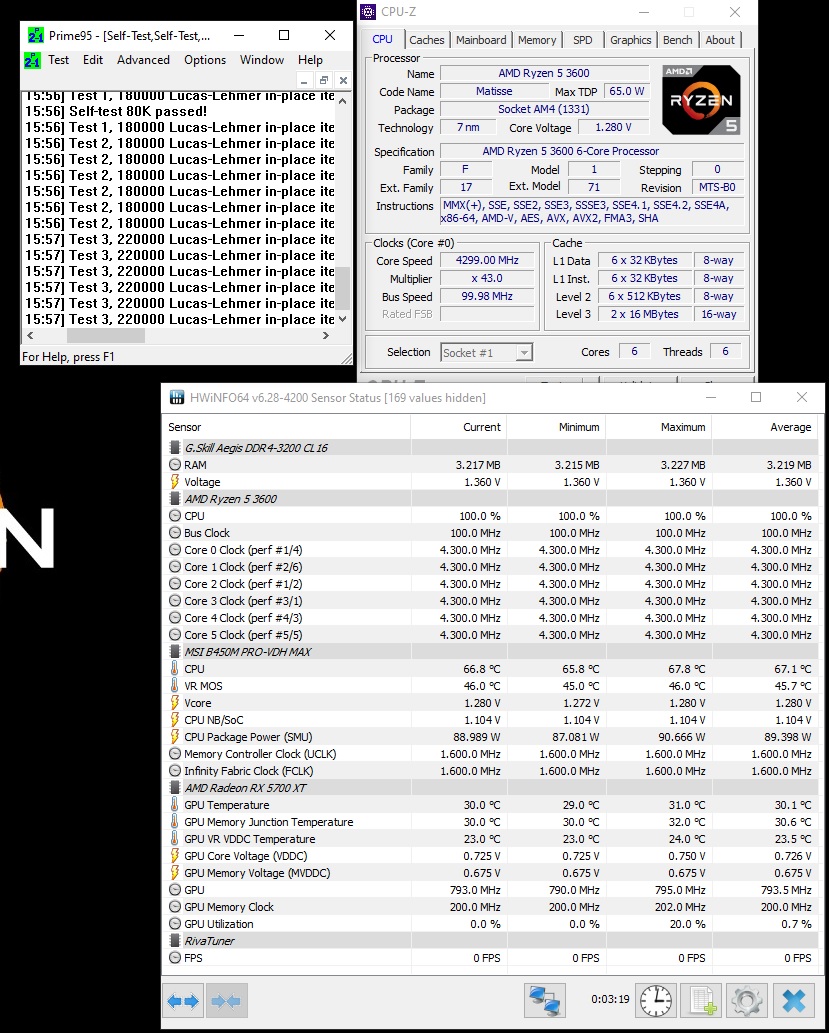This screenshot has height=1033, width=829.
Task: Click the Sensor column header in HWiNFO
Action: (x=286, y=427)
